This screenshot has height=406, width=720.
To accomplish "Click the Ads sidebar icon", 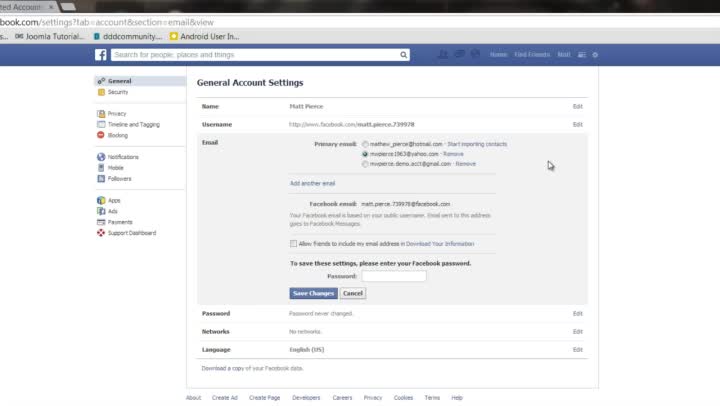I will pos(101,211).
